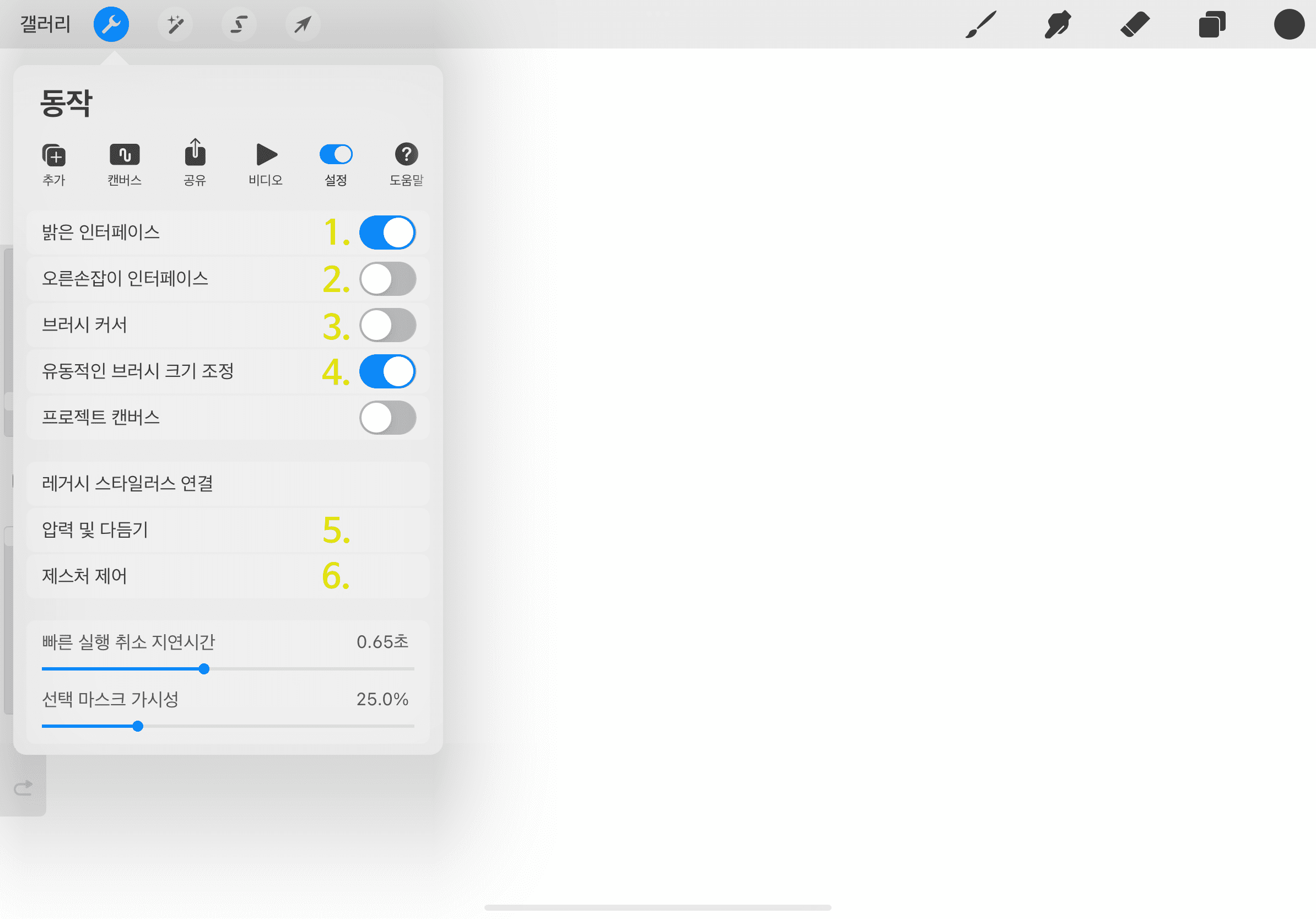Disable the 밝은 인터페이스 toggle
This screenshot has height=919, width=1316.
pyautogui.click(x=387, y=233)
